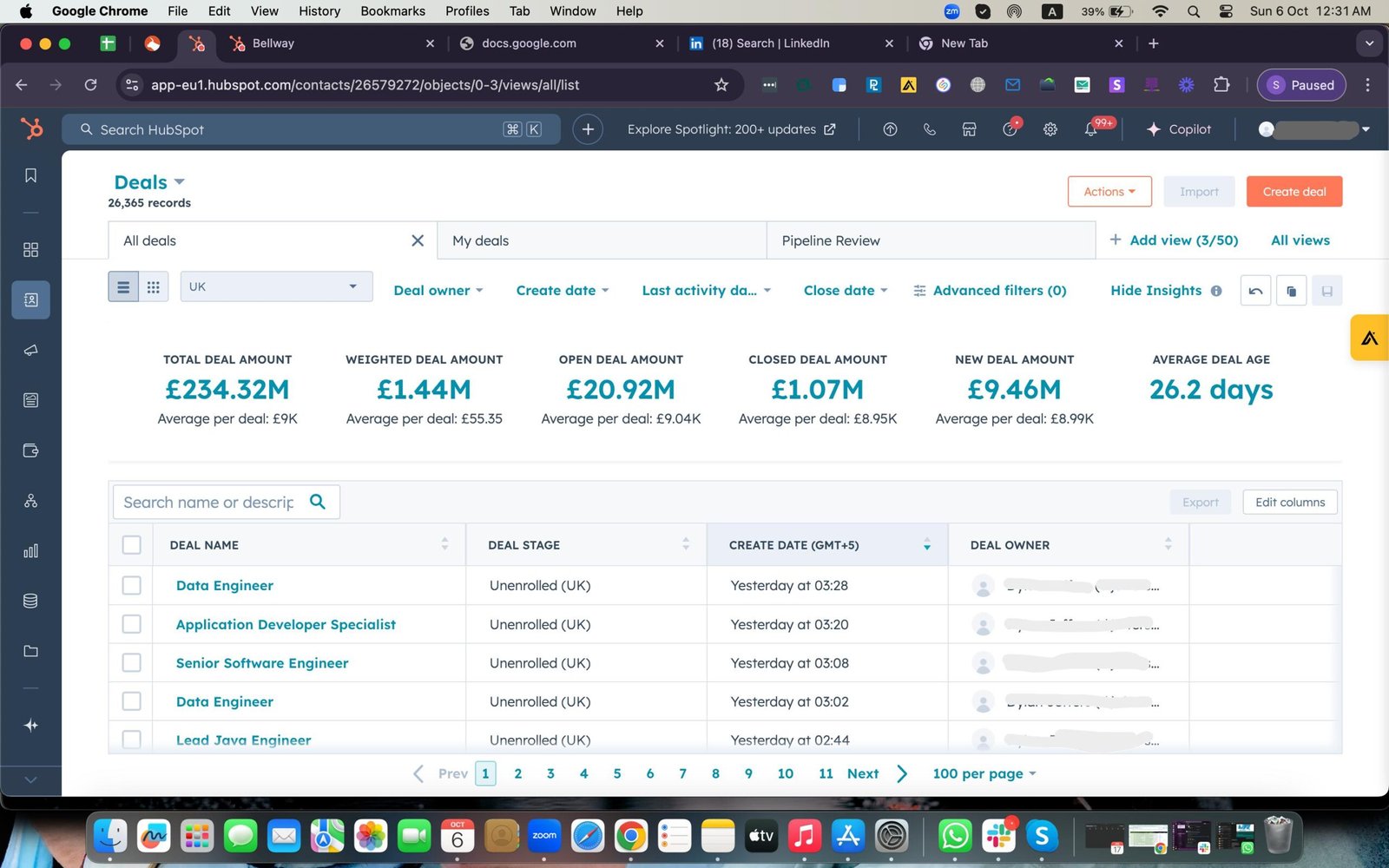Click Edit columns button

point(1290,502)
